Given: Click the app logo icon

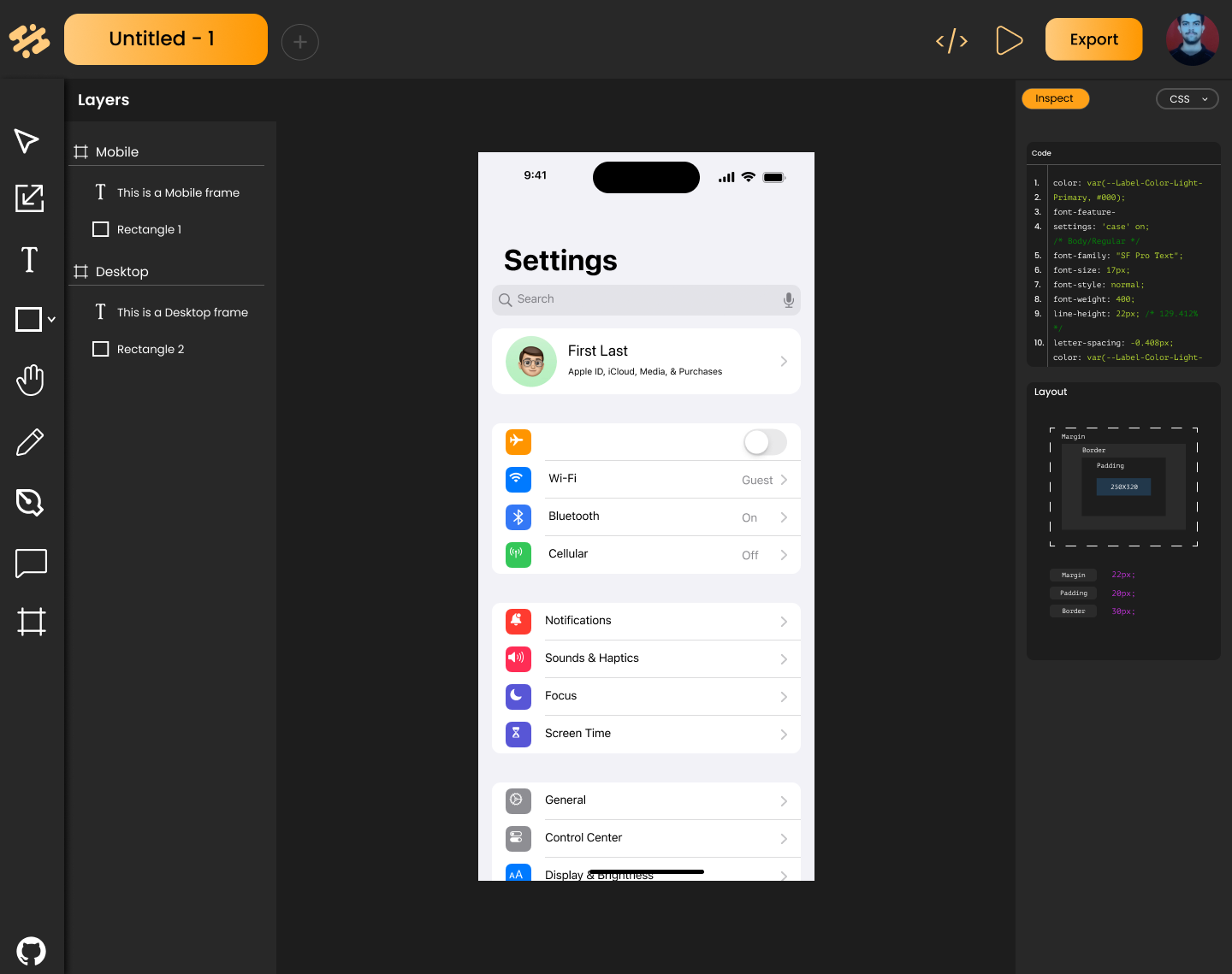Looking at the screenshot, I should tap(30, 40).
